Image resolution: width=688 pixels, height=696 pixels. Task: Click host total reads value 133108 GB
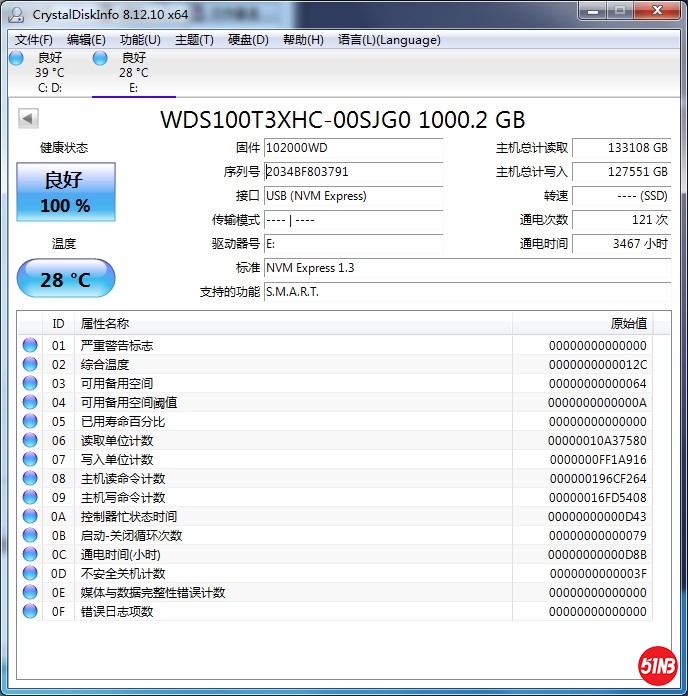pyautogui.click(x=621, y=148)
